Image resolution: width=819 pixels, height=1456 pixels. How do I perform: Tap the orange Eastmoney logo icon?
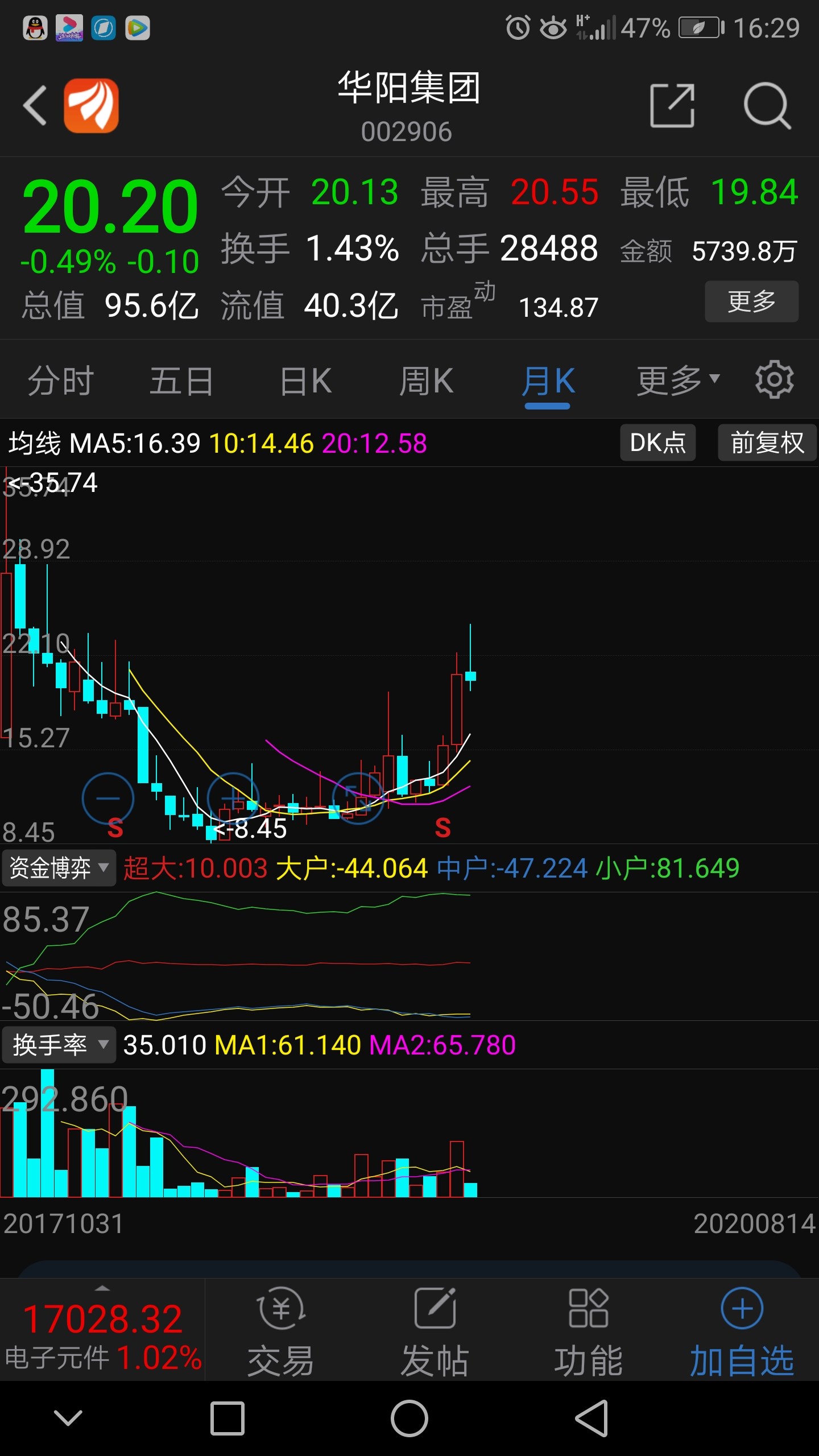click(91, 105)
